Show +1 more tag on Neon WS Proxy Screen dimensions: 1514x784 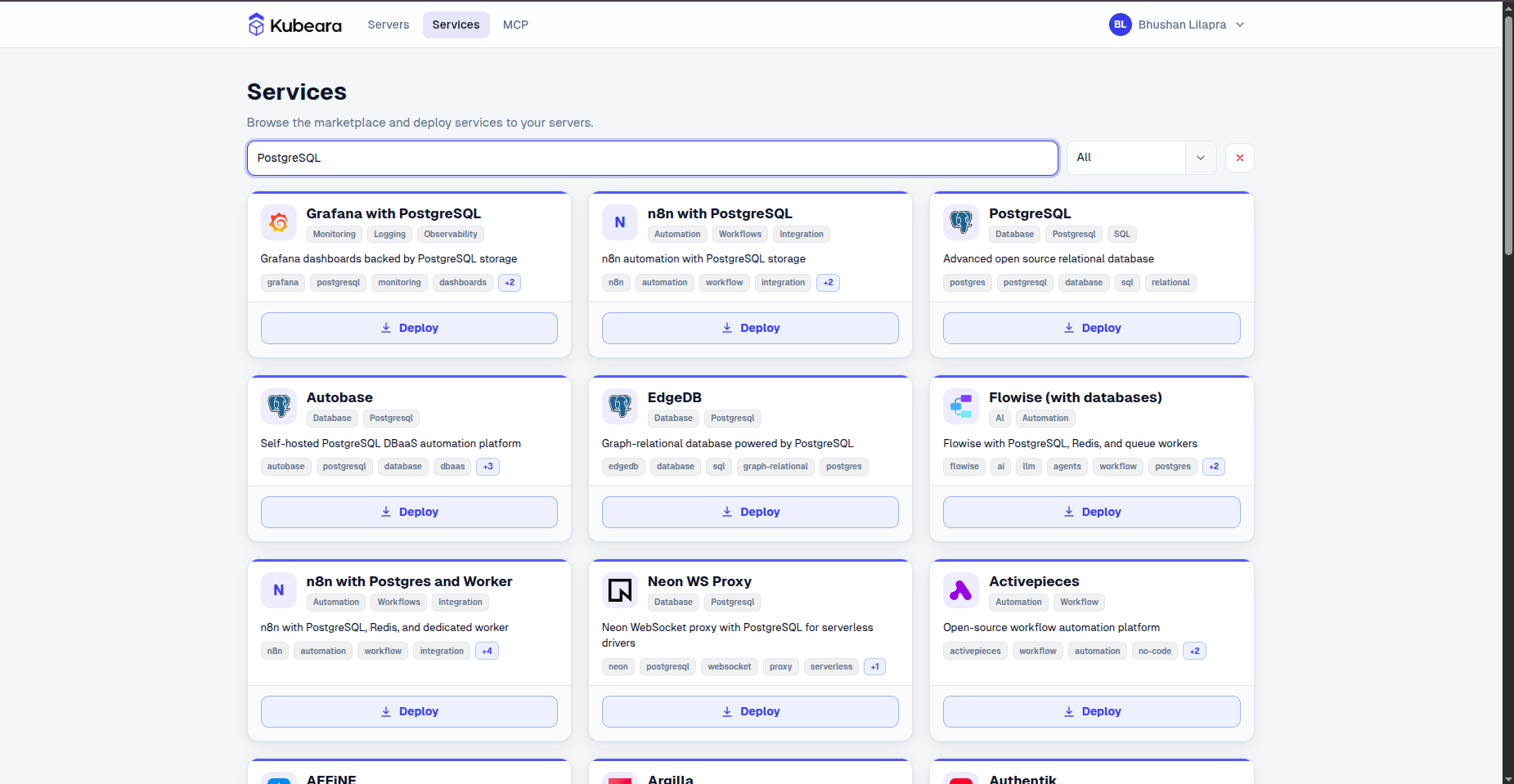tap(875, 667)
